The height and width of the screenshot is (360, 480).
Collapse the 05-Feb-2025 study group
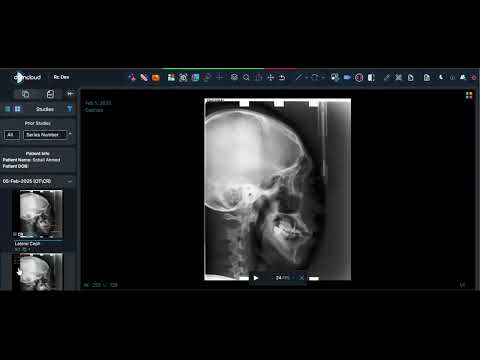point(70,181)
